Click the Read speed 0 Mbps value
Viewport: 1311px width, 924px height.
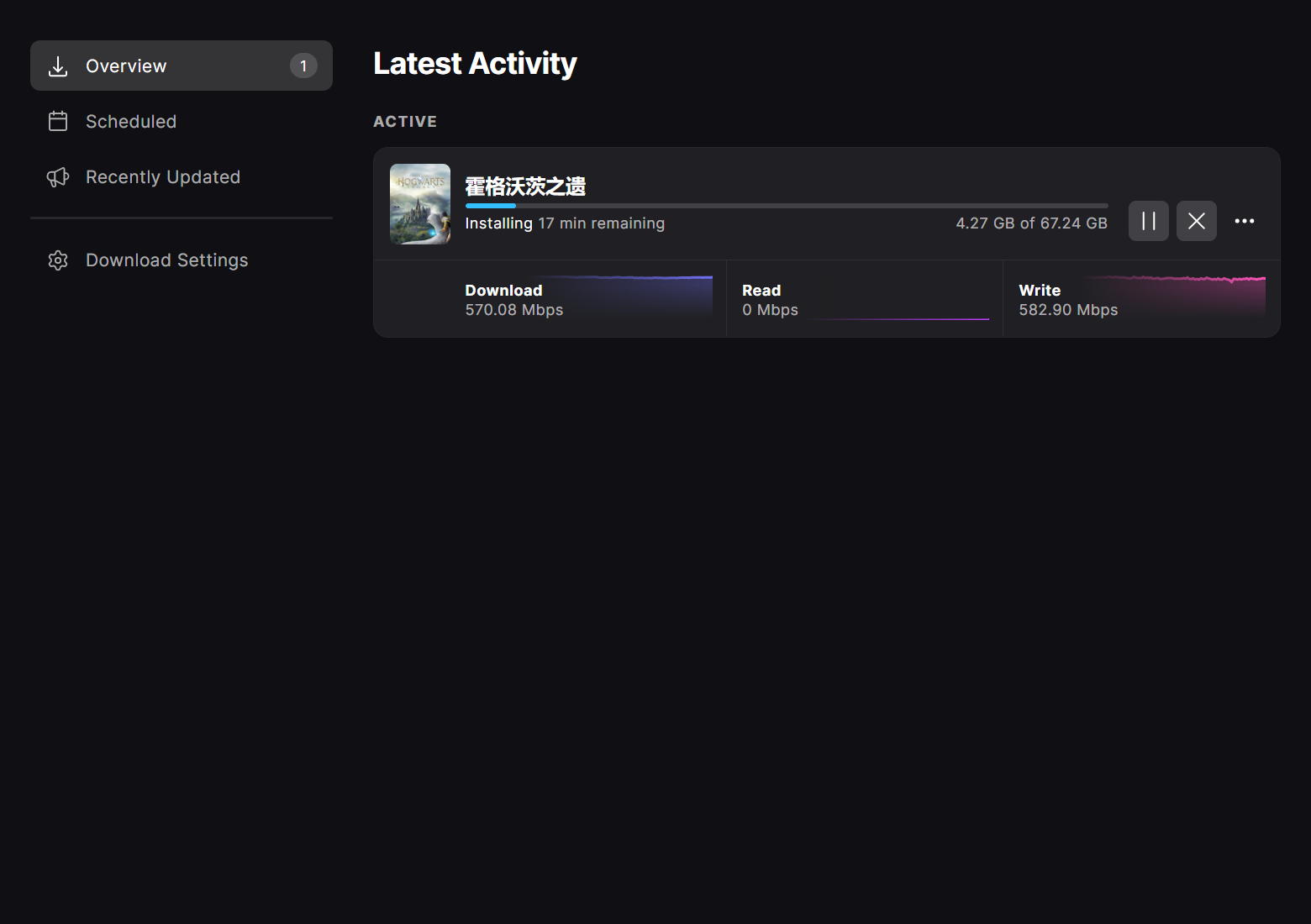point(770,310)
